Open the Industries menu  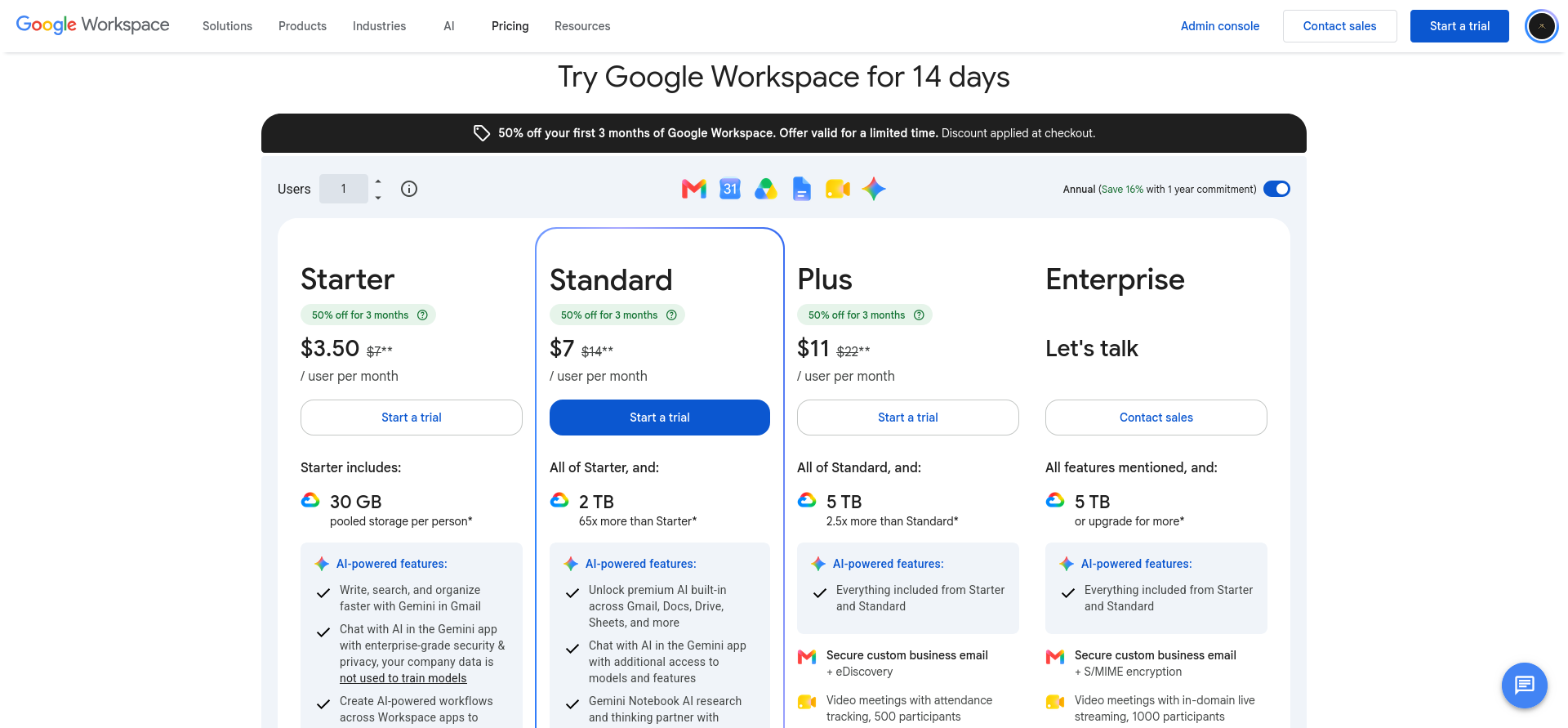379,26
